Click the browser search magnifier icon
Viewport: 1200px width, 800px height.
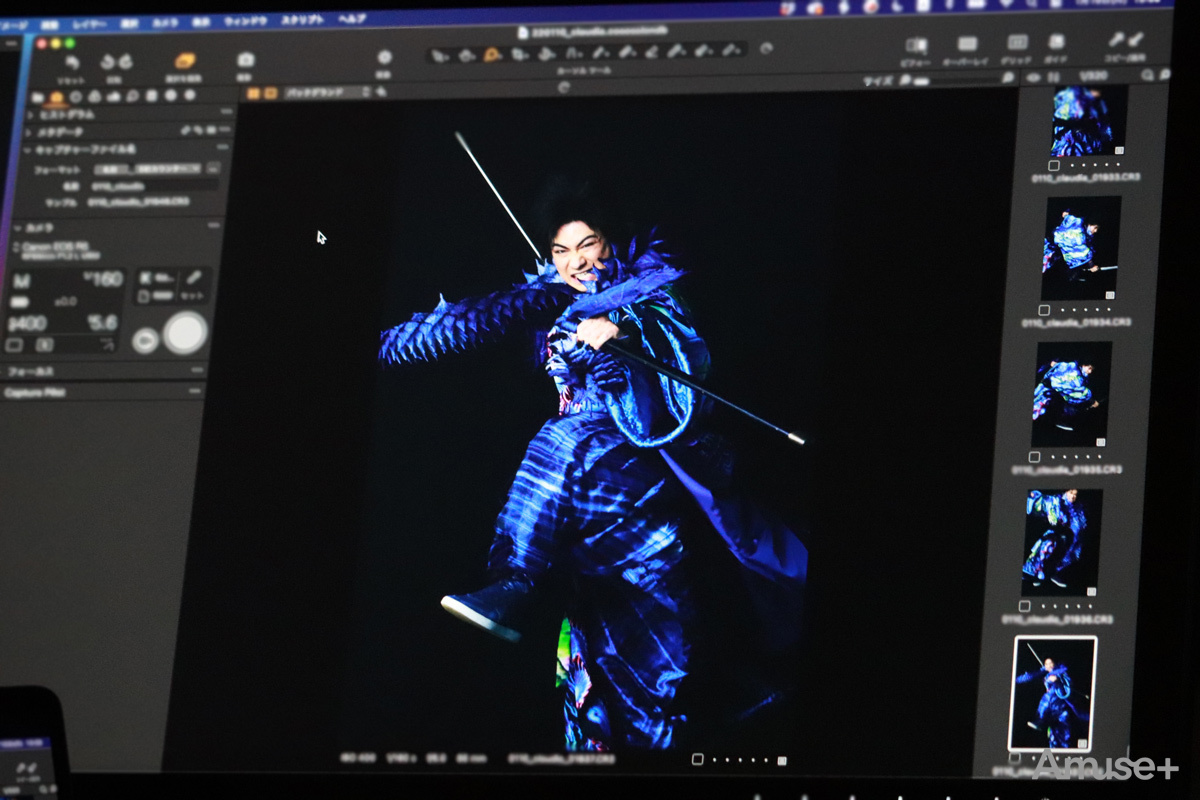(x=1148, y=75)
